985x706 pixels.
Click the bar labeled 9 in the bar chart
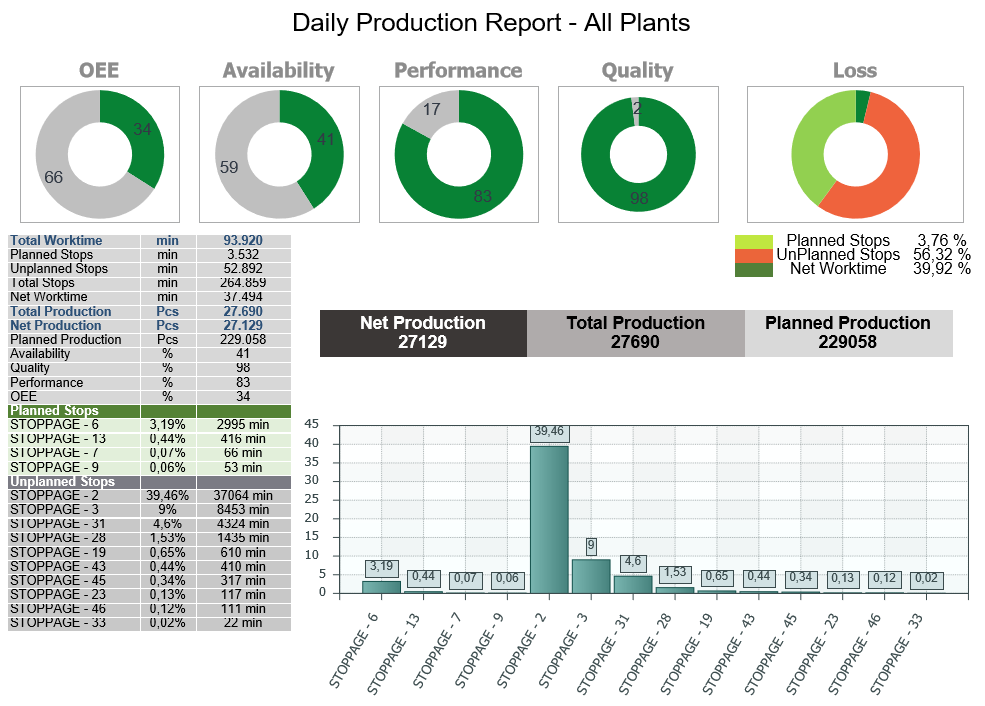(x=591, y=576)
